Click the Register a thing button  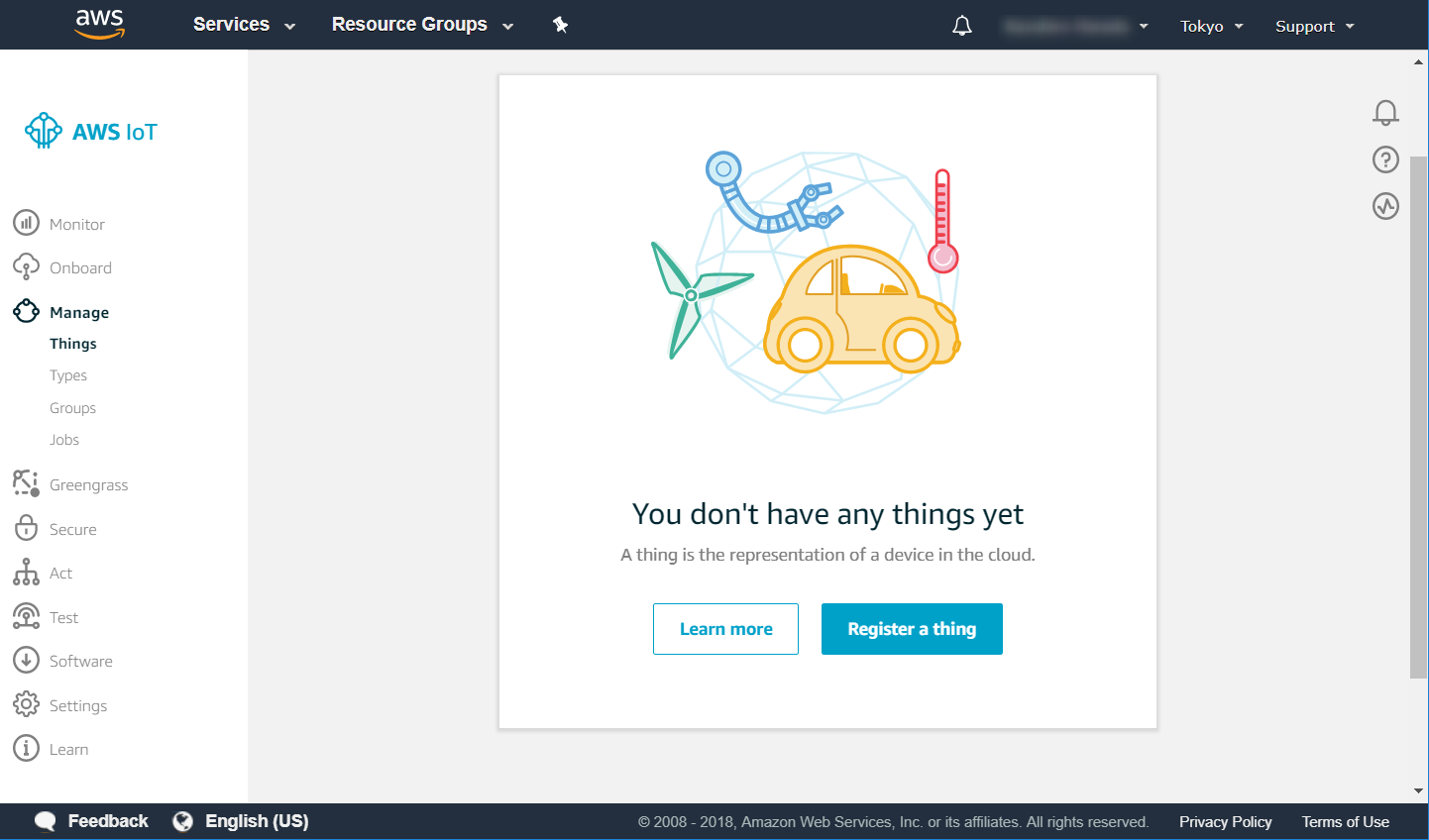(x=912, y=629)
